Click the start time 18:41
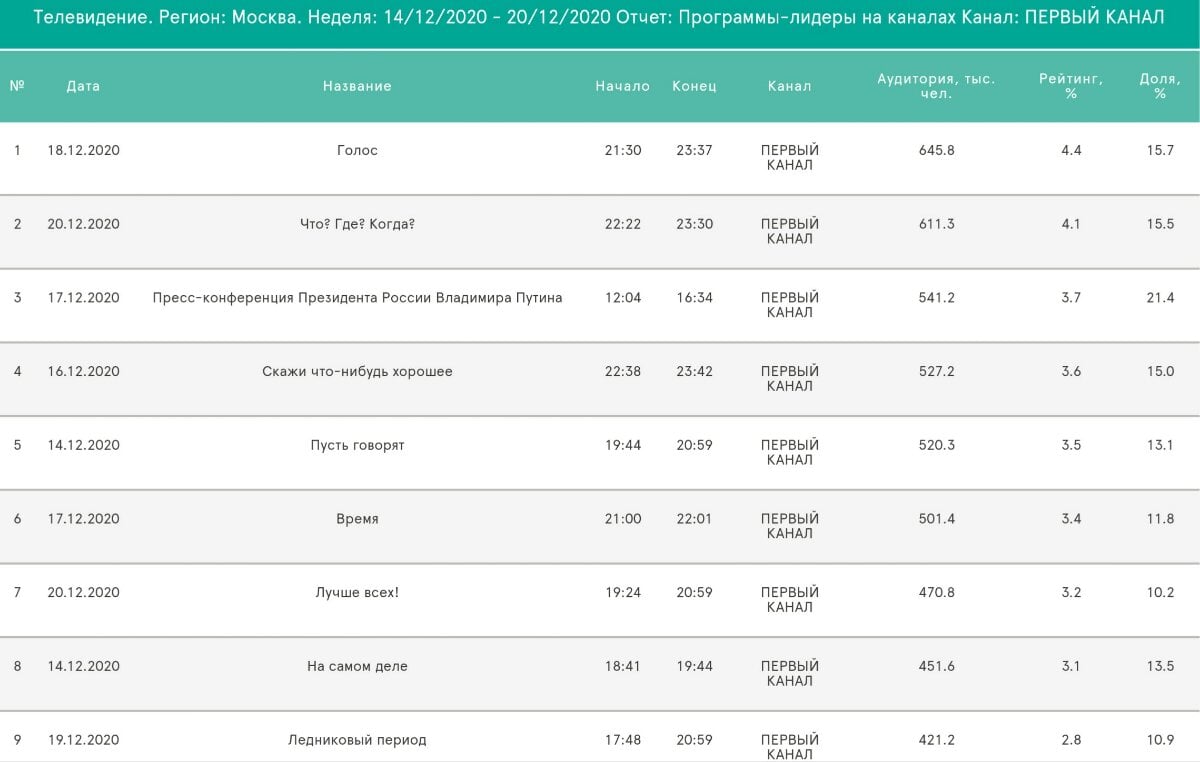The image size is (1200, 762). coord(623,667)
